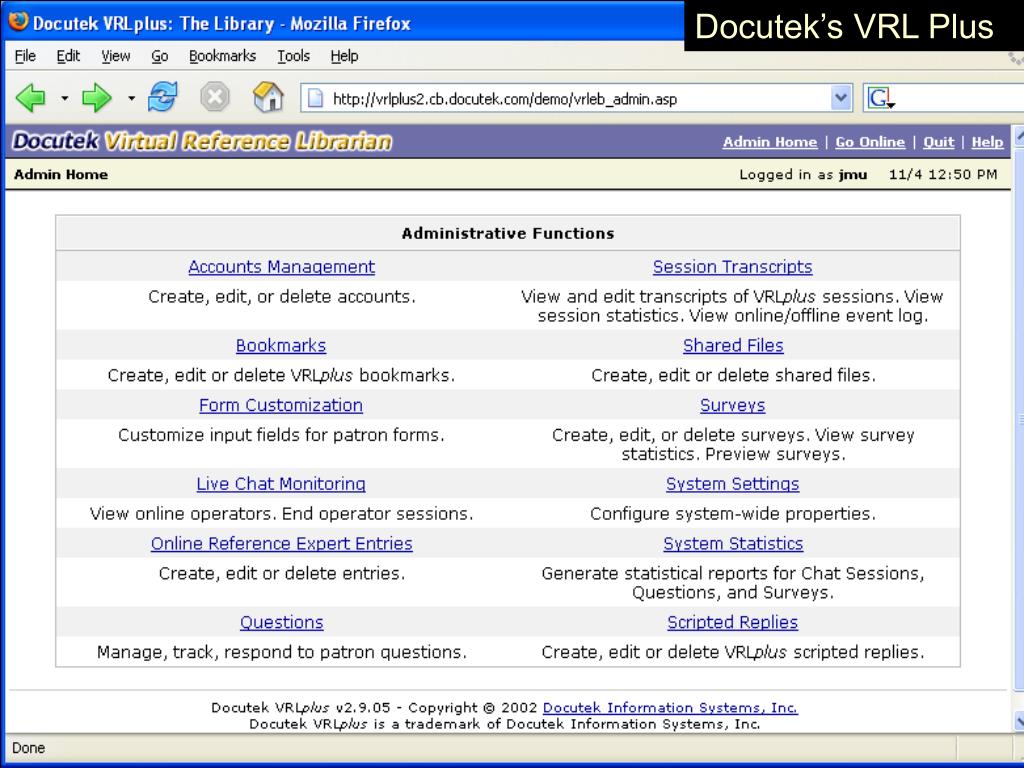
Task: Click the address bar URL field
Action: coord(576,99)
